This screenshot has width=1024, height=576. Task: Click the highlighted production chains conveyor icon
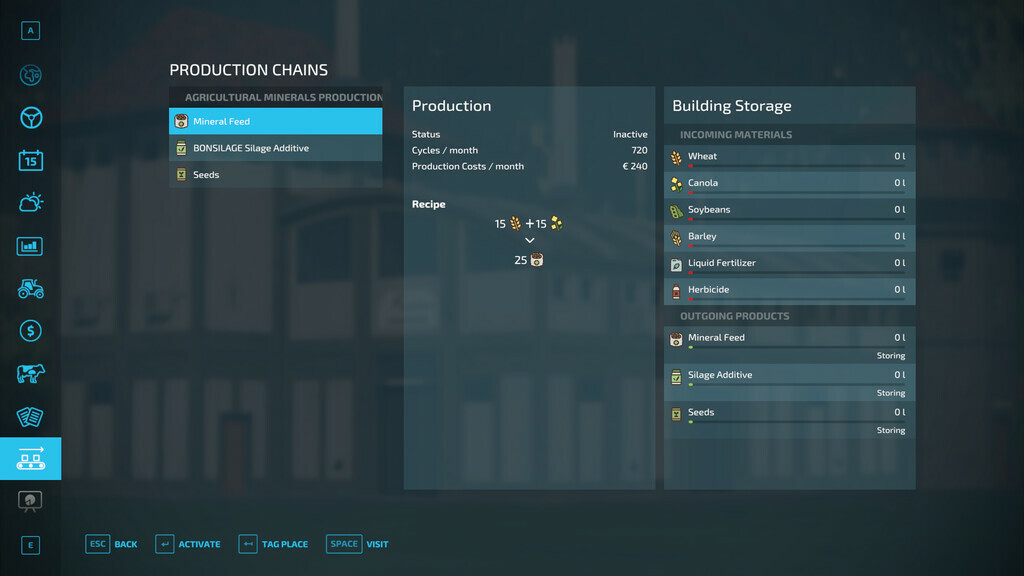[x=30, y=459]
